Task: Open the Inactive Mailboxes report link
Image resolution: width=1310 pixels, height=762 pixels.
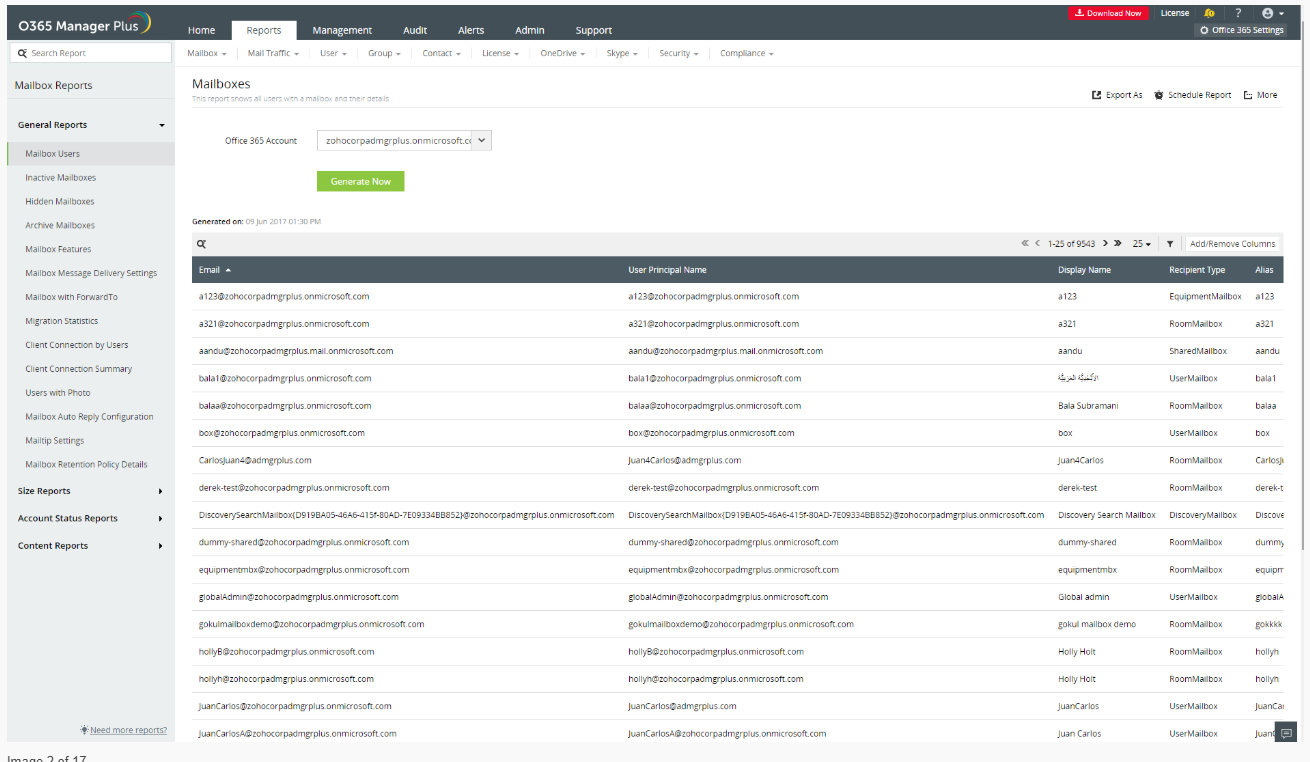Action: pos(60,177)
